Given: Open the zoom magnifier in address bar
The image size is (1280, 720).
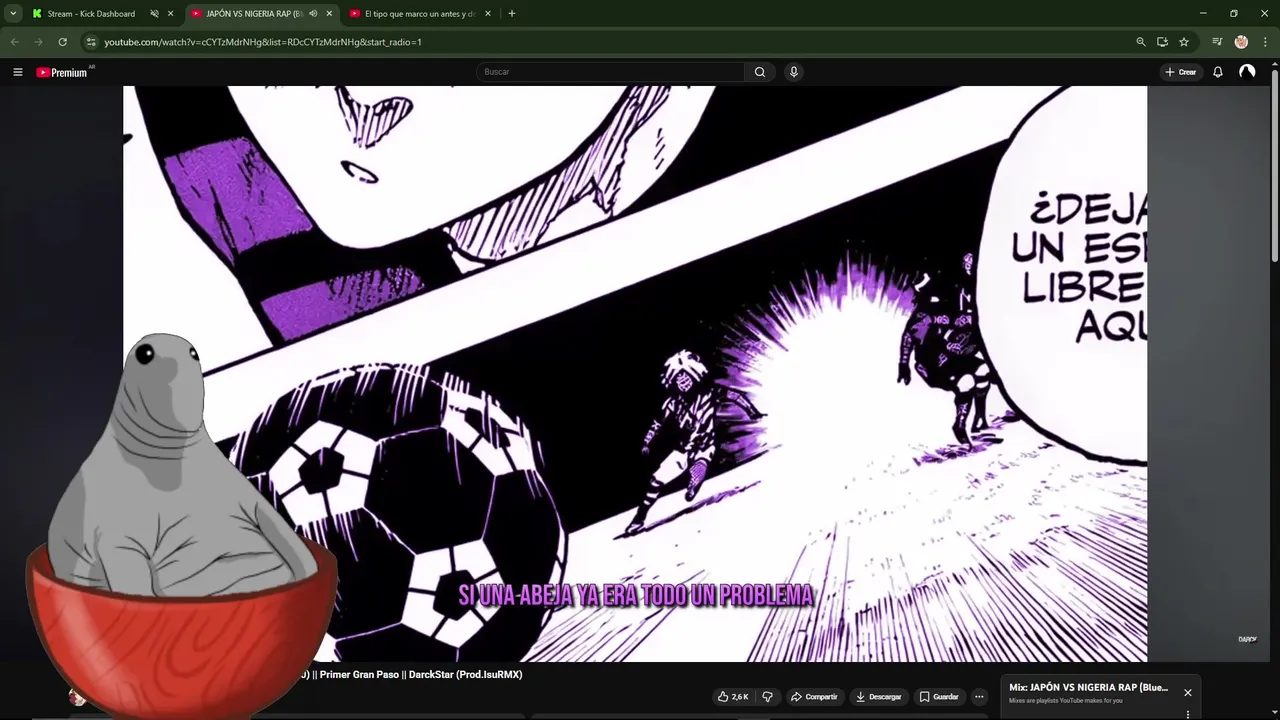Looking at the screenshot, I should (1141, 42).
